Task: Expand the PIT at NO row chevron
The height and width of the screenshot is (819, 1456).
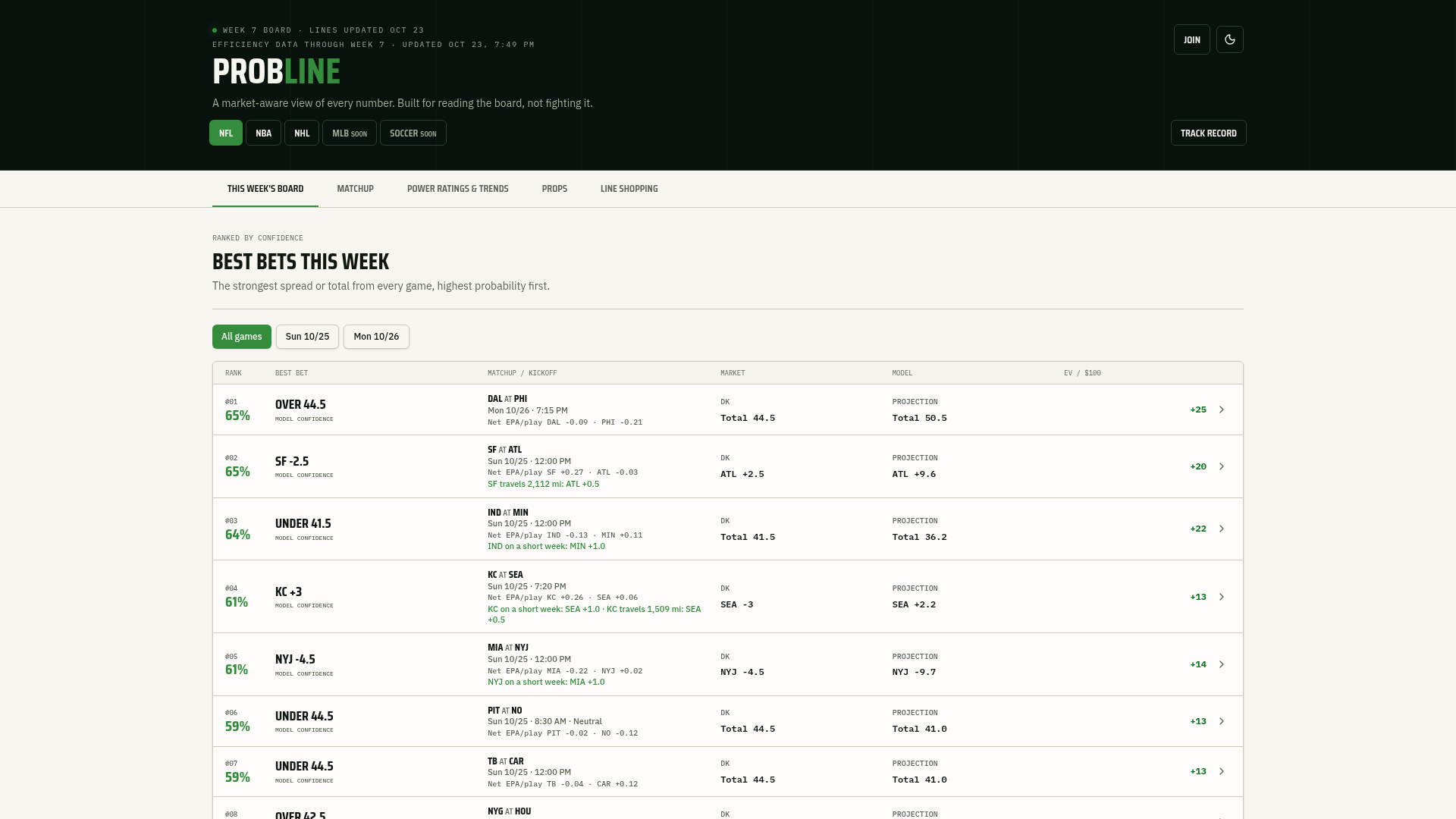Action: click(1222, 721)
